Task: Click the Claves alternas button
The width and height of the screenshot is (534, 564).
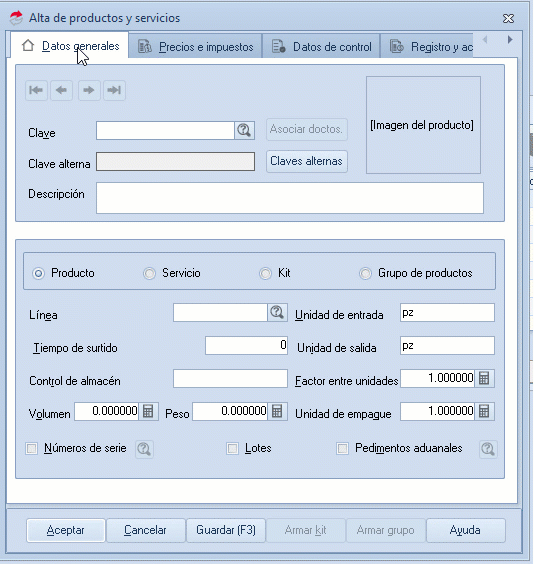Action: pos(307,161)
